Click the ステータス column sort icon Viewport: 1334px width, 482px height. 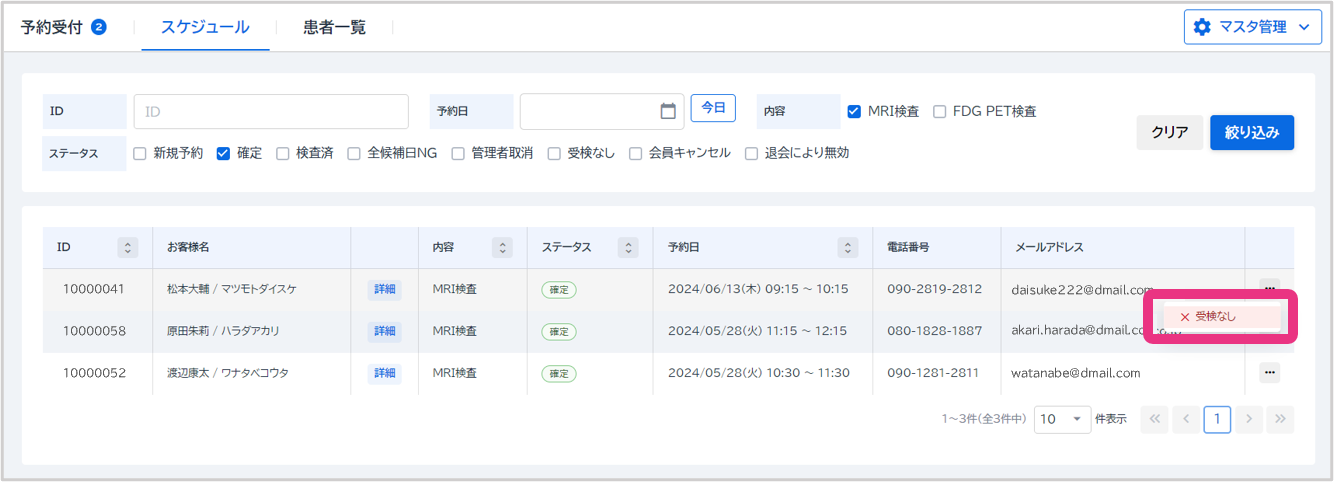(628, 247)
